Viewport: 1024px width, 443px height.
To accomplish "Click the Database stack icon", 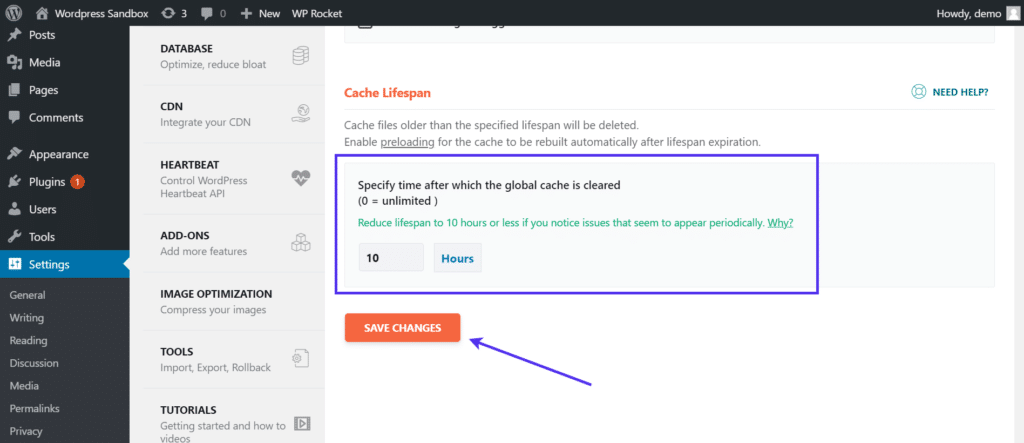I will (300, 56).
